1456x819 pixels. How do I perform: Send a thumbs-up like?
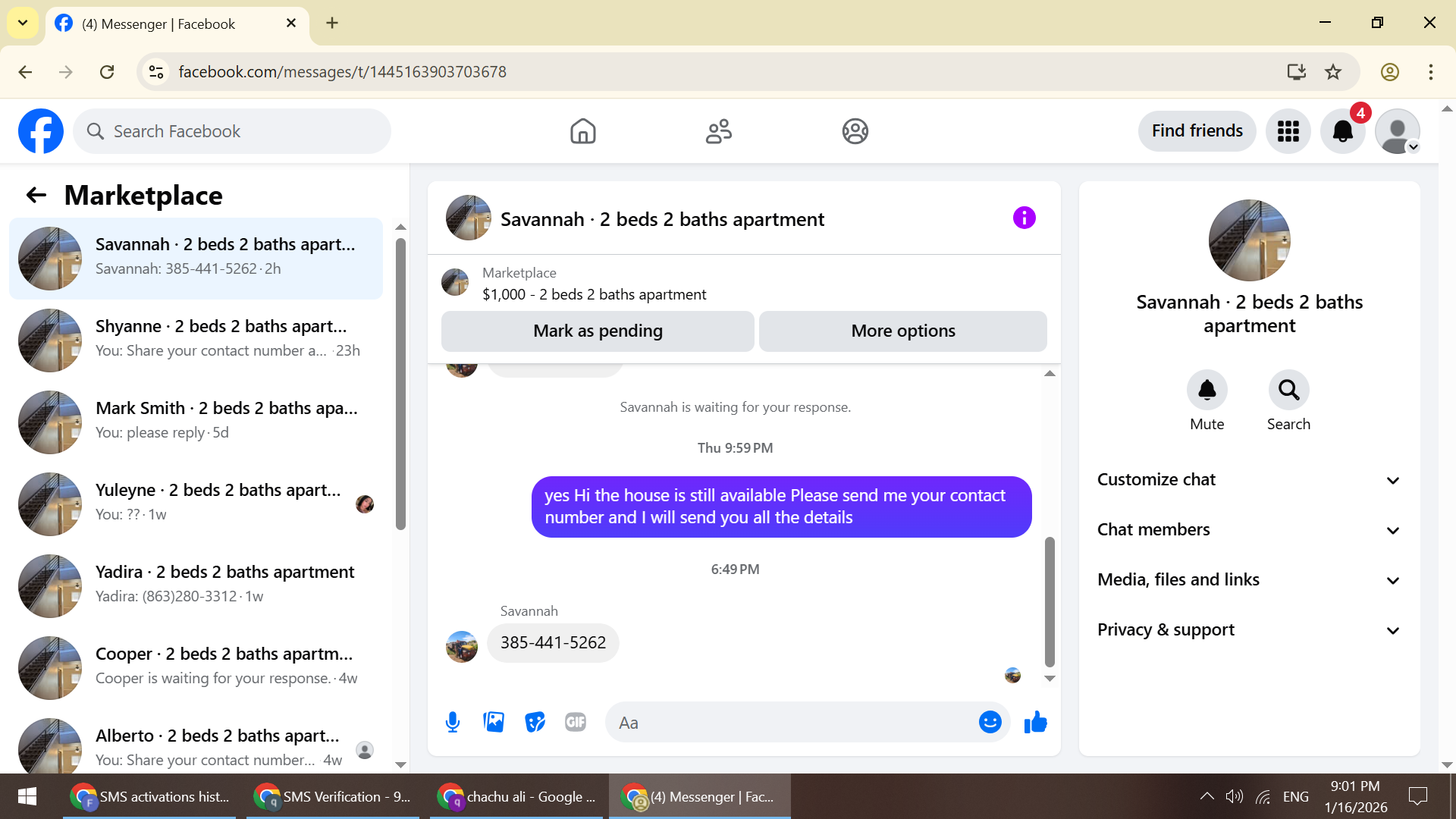tap(1035, 722)
